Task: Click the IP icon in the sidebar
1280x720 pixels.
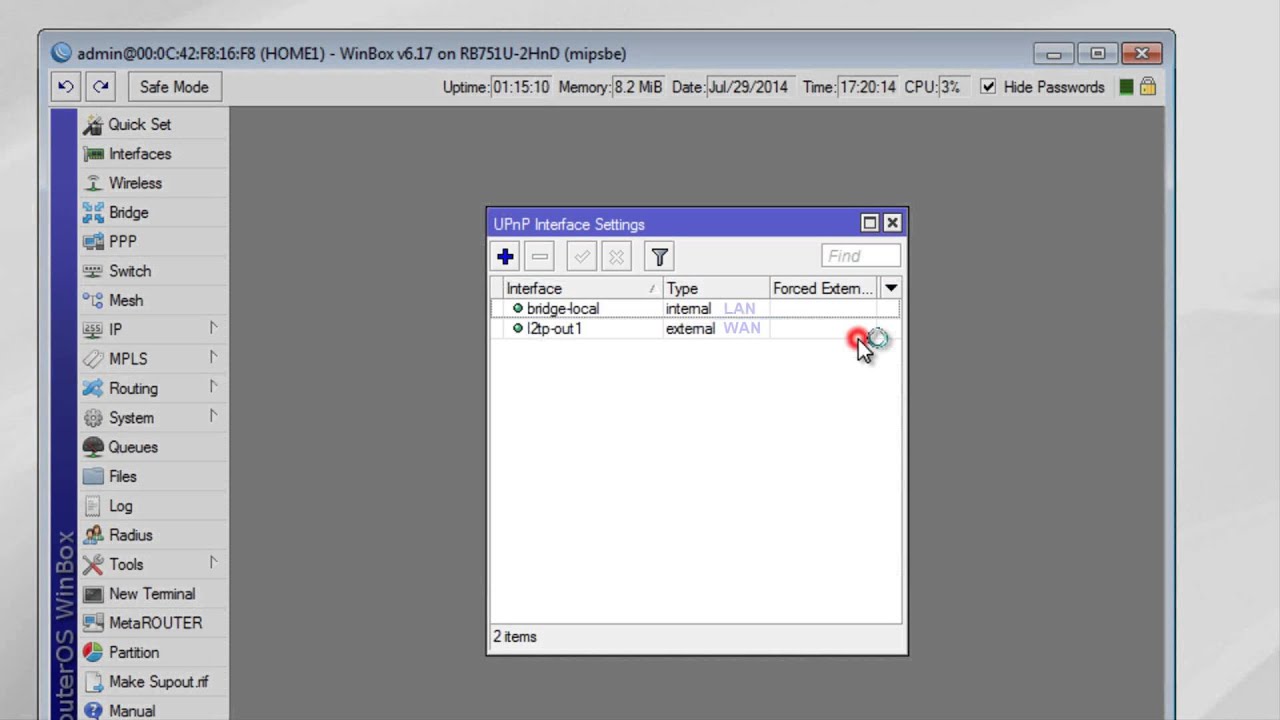Action: (x=93, y=329)
